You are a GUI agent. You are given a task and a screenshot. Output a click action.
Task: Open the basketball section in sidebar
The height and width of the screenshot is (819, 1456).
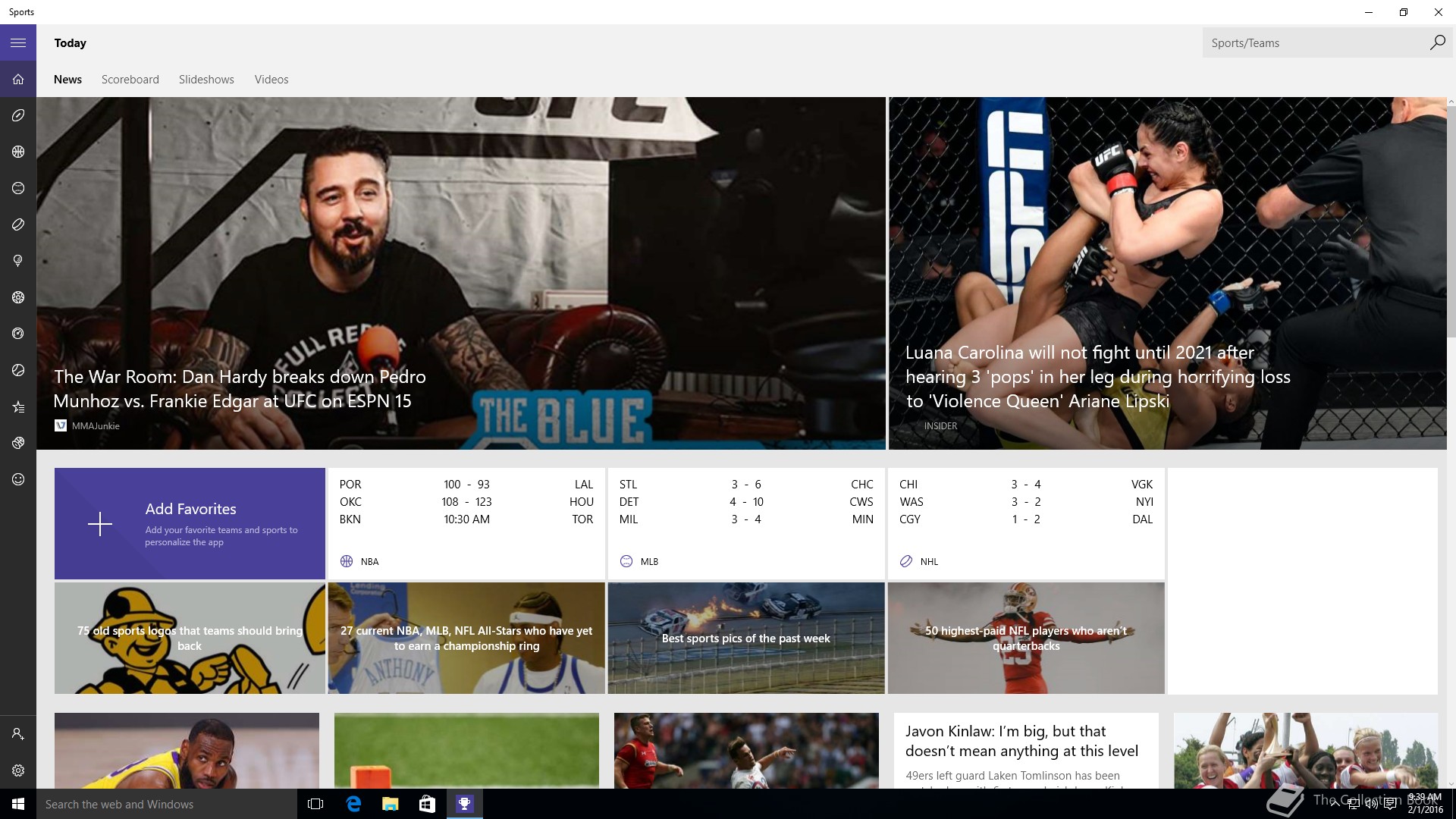18,152
